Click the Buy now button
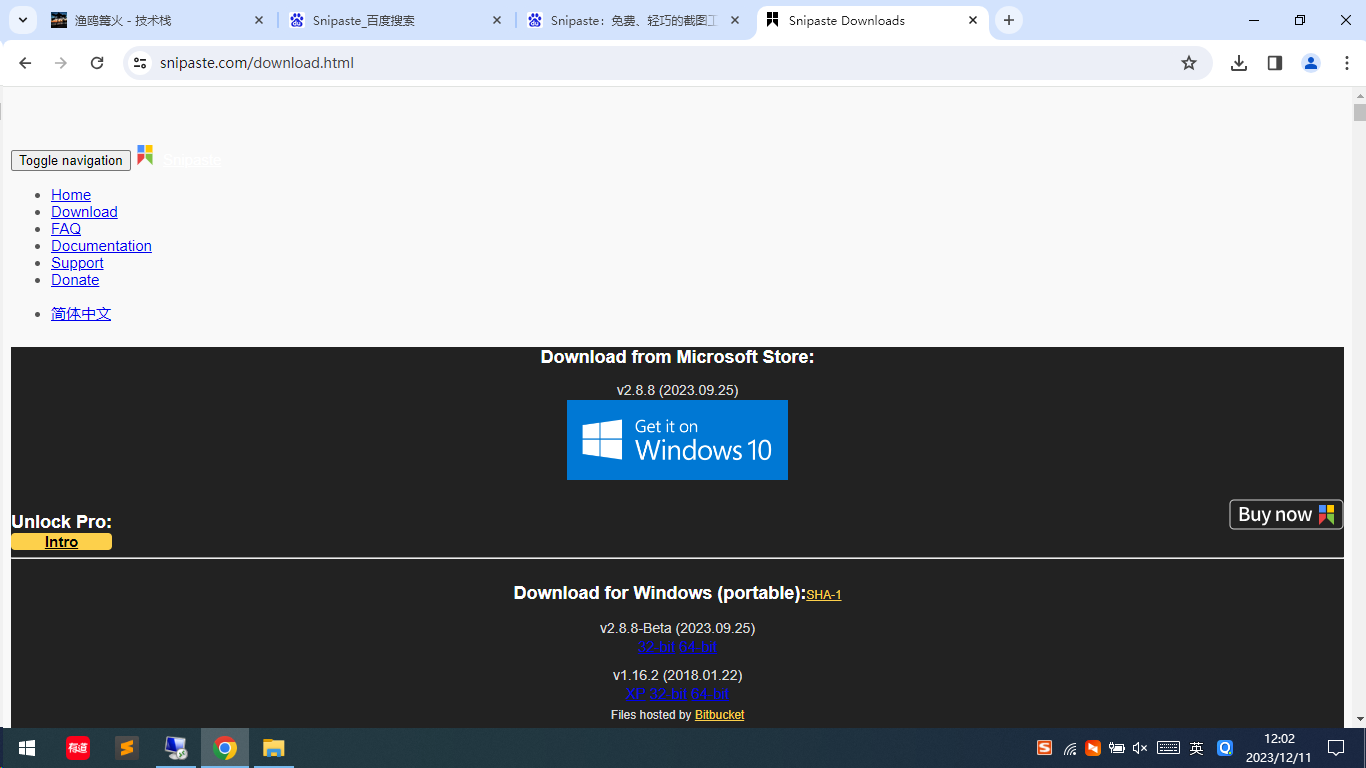 tap(1286, 514)
